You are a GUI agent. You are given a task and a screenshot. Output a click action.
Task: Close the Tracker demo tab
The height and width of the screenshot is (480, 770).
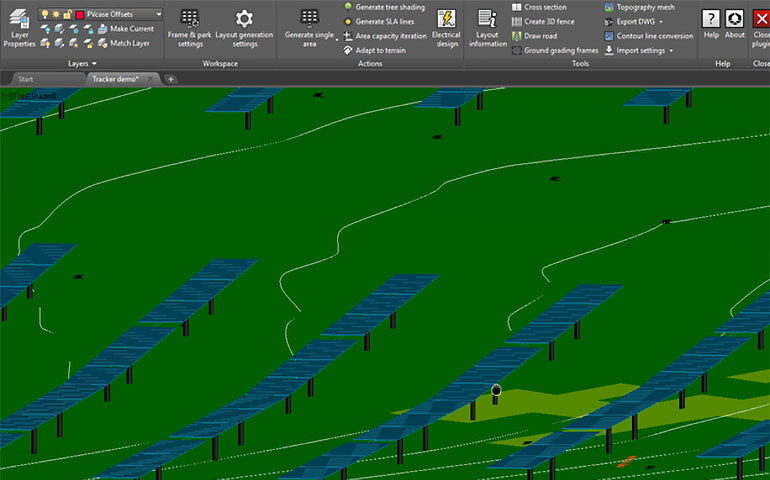(x=150, y=79)
